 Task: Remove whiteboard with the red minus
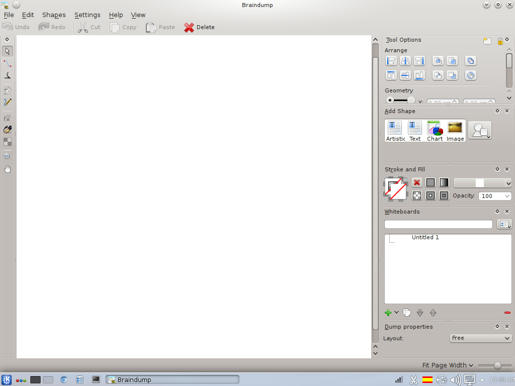(x=507, y=313)
